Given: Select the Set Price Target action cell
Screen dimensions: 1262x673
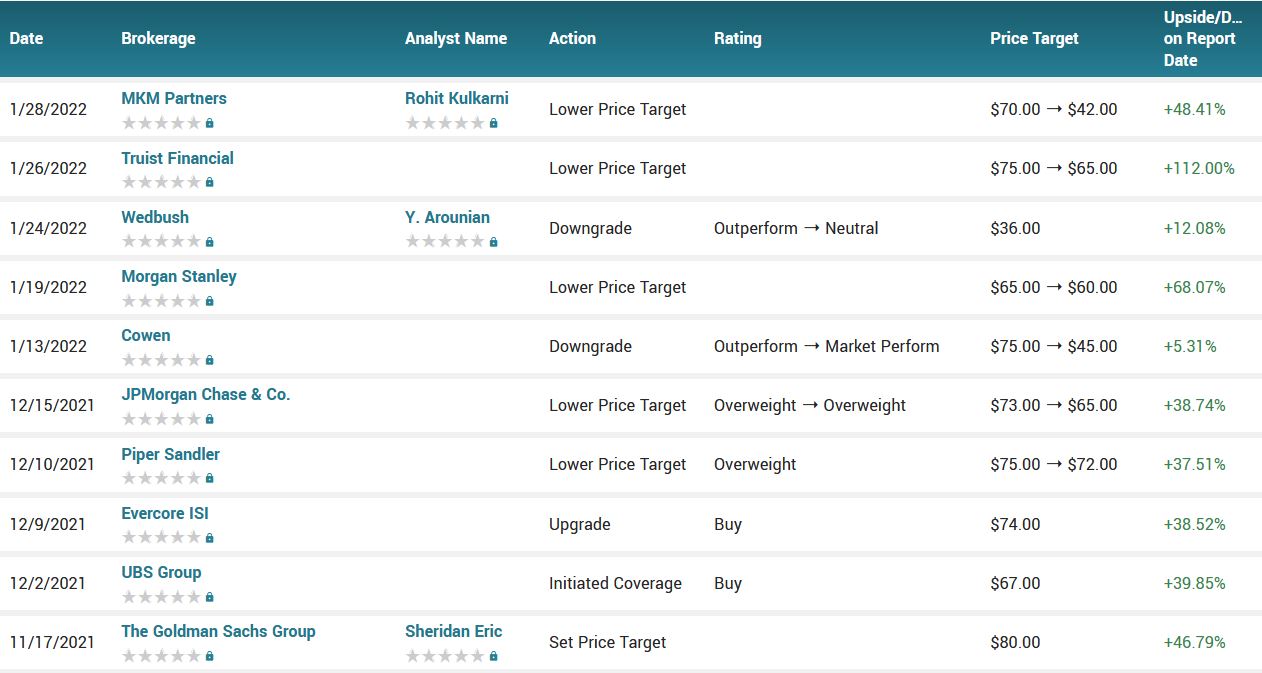Looking at the screenshot, I should [607, 642].
